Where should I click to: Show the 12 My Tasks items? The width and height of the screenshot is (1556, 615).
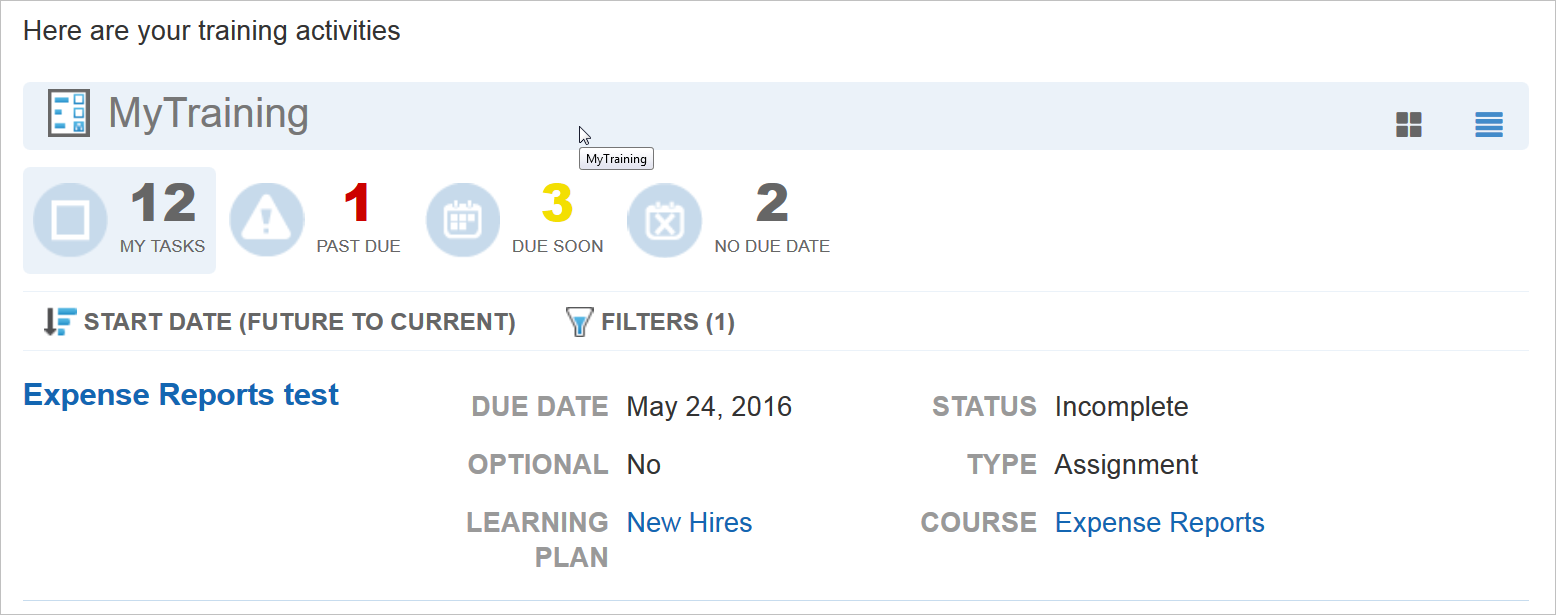point(163,205)
